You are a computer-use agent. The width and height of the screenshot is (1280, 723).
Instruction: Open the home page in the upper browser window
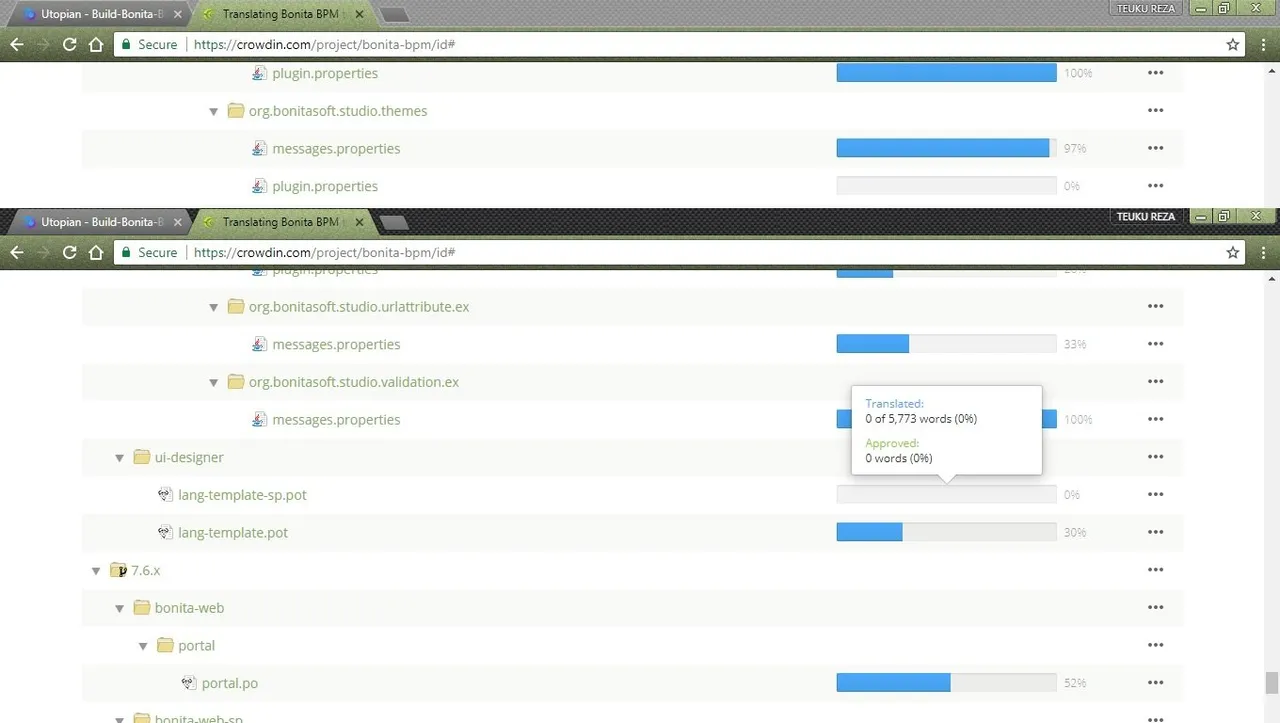pyautogui.click(x=96, y=45)
